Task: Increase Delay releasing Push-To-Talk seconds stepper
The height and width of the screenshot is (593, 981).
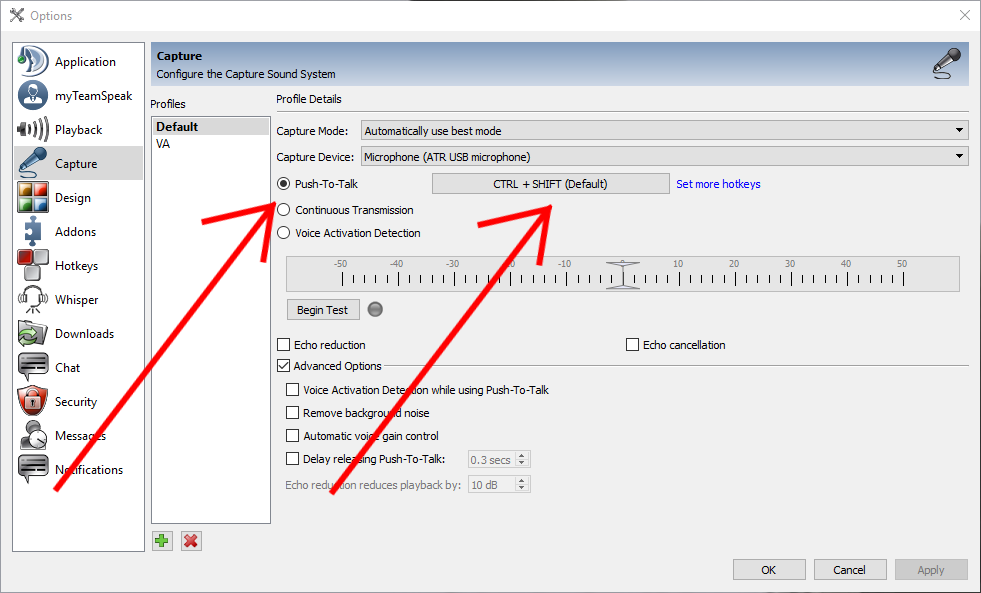Action: [522, 455]
